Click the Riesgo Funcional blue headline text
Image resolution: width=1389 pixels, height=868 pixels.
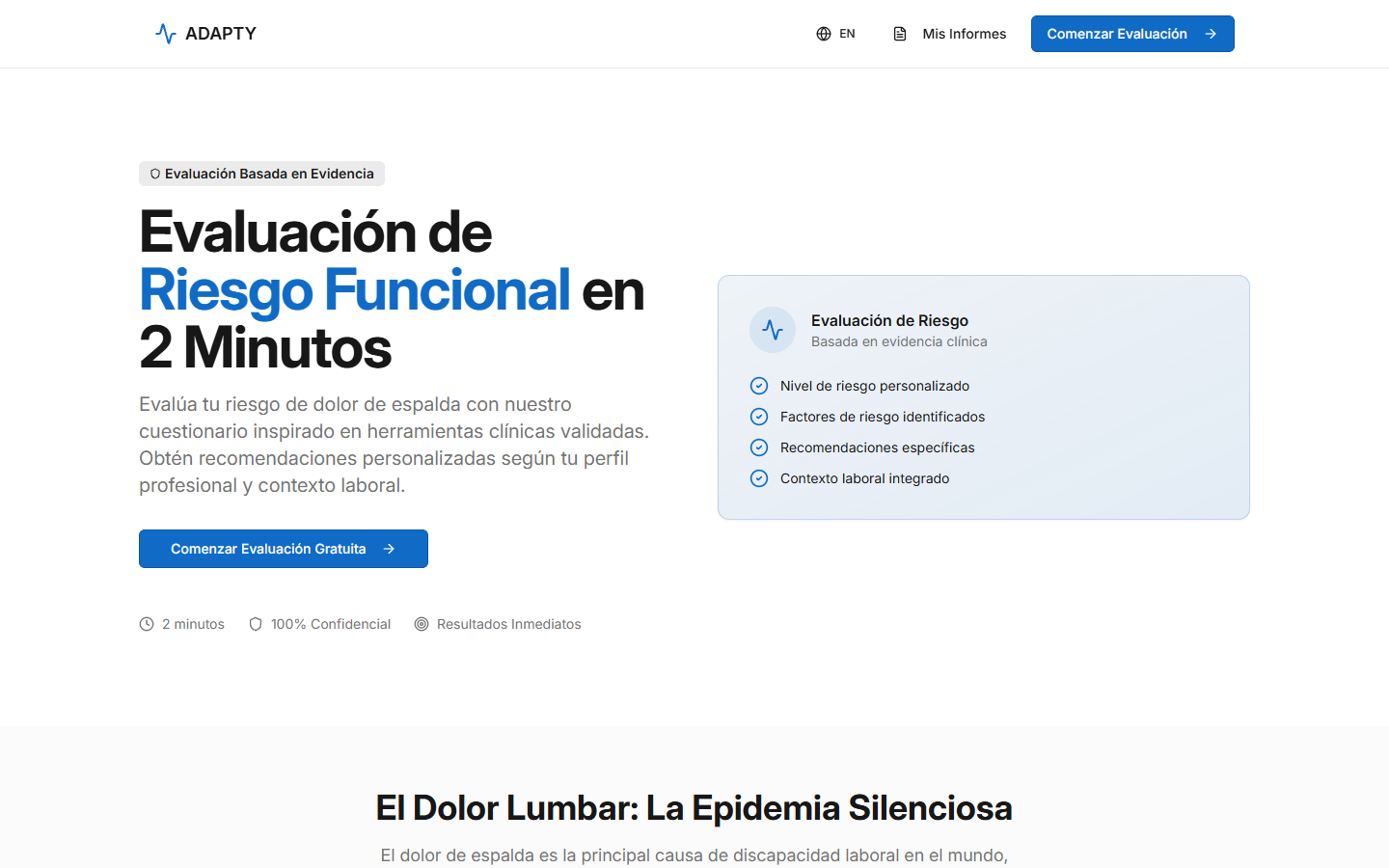tap(355, 290)
